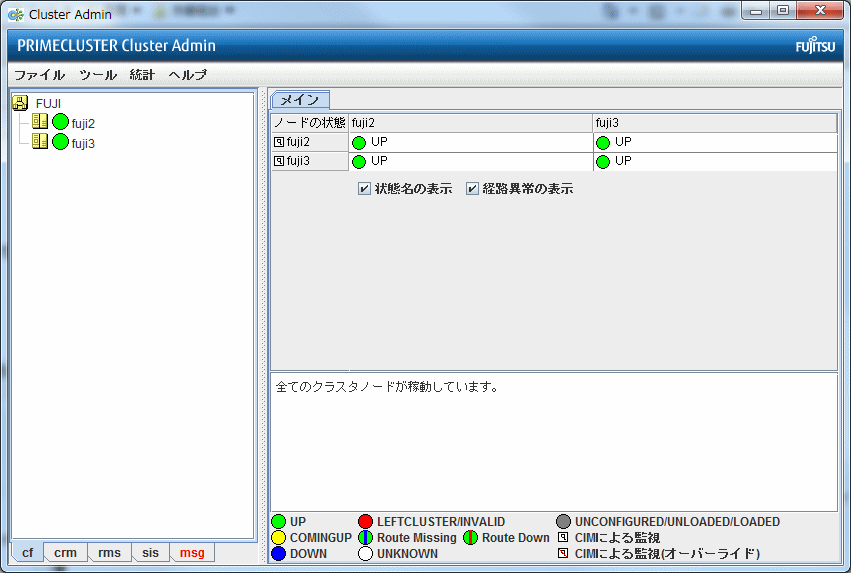The width and height of the screenshot is (851, 573).
Task: Click the fuji2 node server icon in tree
Action: [40, 121]
